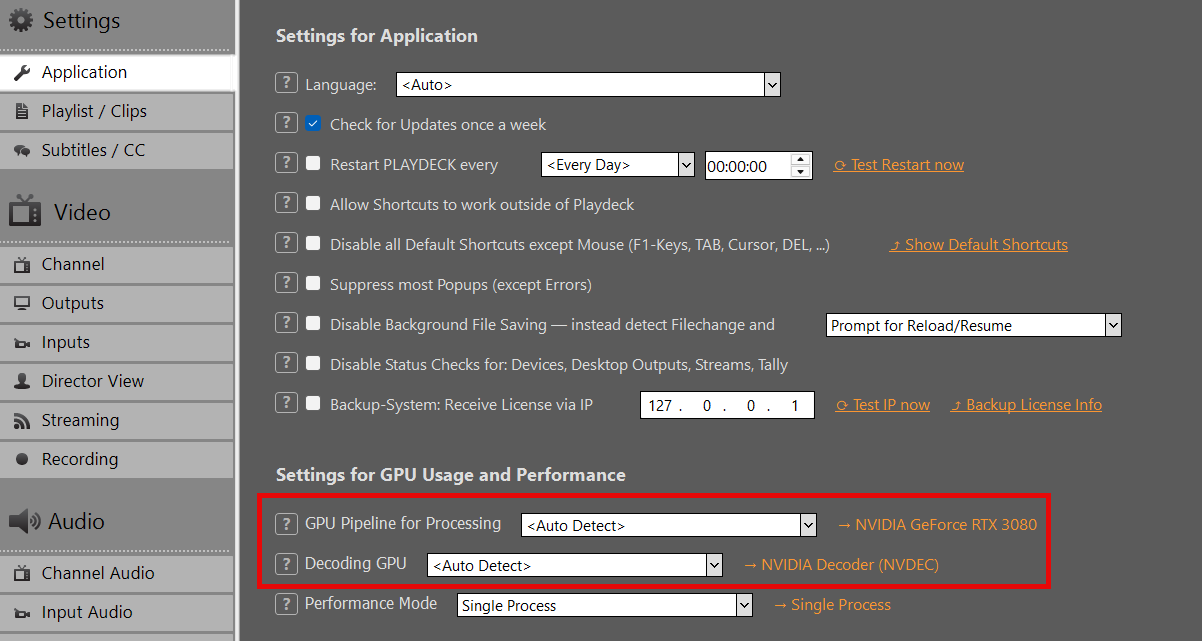This screenshot has width=1202, height=641.
Task: Click the help icon beside Decoding GPU
Action: 287,563
